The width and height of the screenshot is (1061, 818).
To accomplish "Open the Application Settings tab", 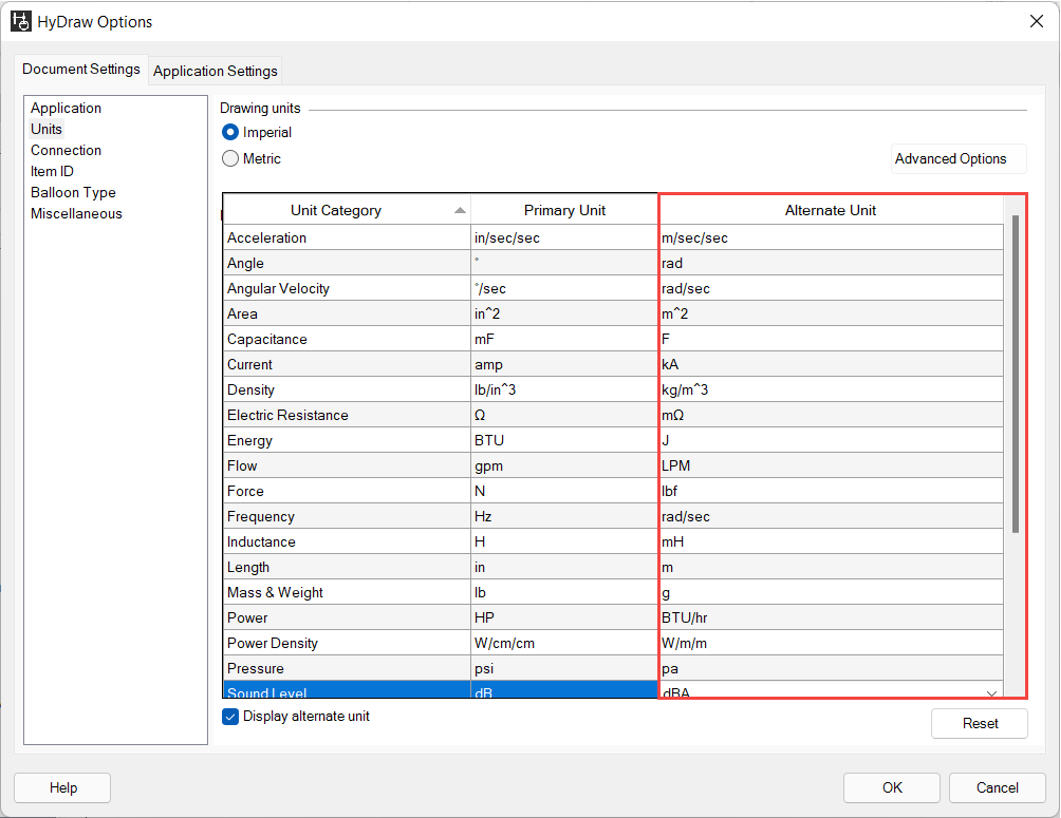I will (215, 70).
